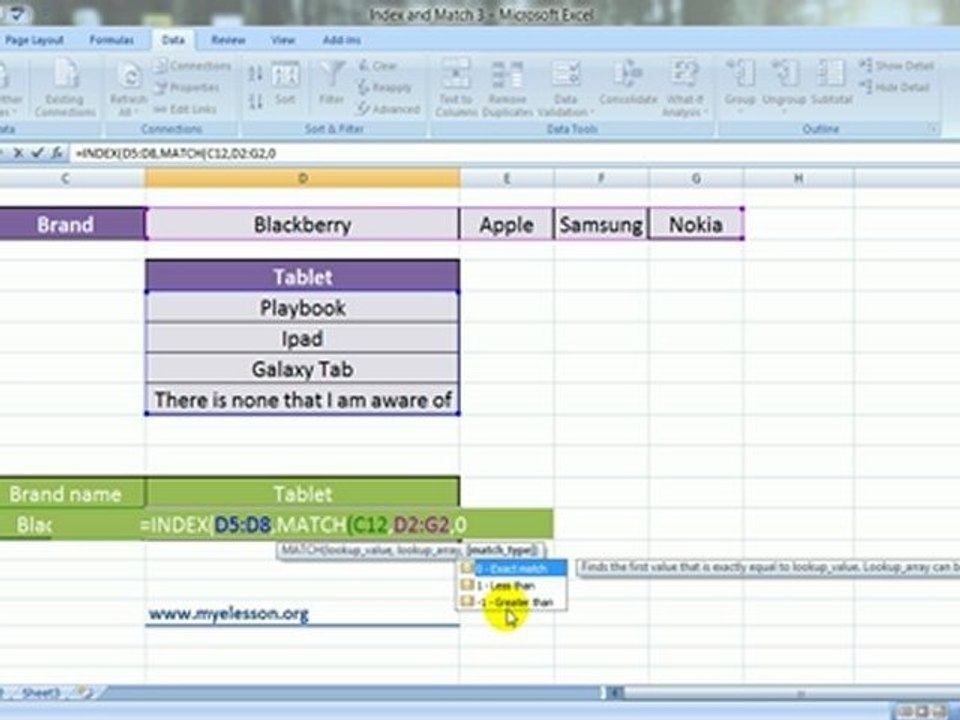
Task: Click the Apple cell
Action: click(507, 224)
